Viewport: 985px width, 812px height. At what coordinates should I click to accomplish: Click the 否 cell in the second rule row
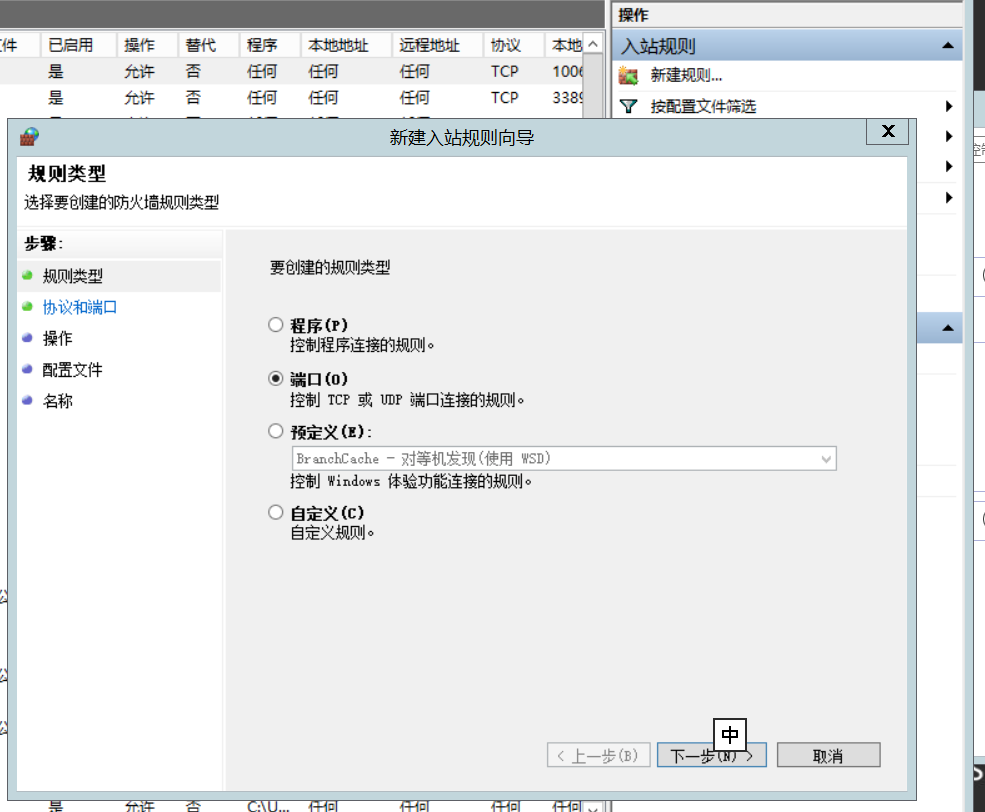click(x=193, y=98)
